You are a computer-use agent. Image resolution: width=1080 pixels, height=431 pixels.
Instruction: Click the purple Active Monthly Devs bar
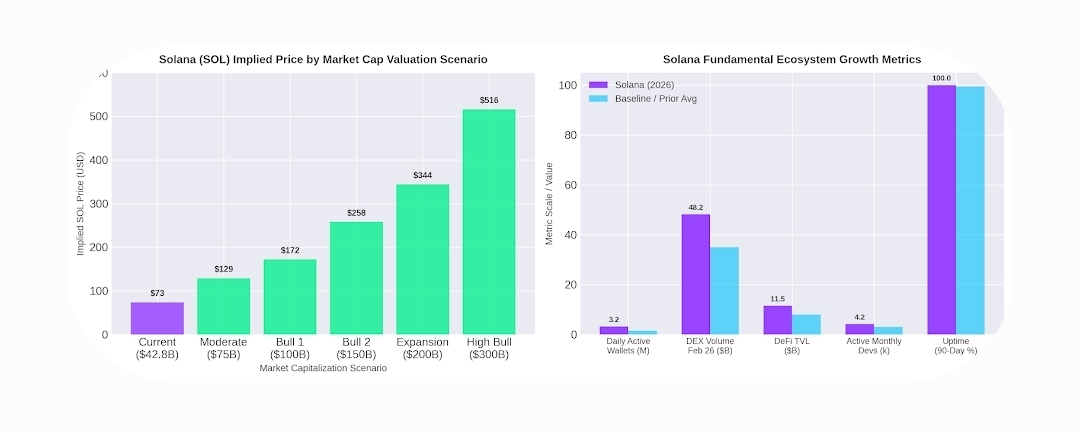tap(860, 329)
